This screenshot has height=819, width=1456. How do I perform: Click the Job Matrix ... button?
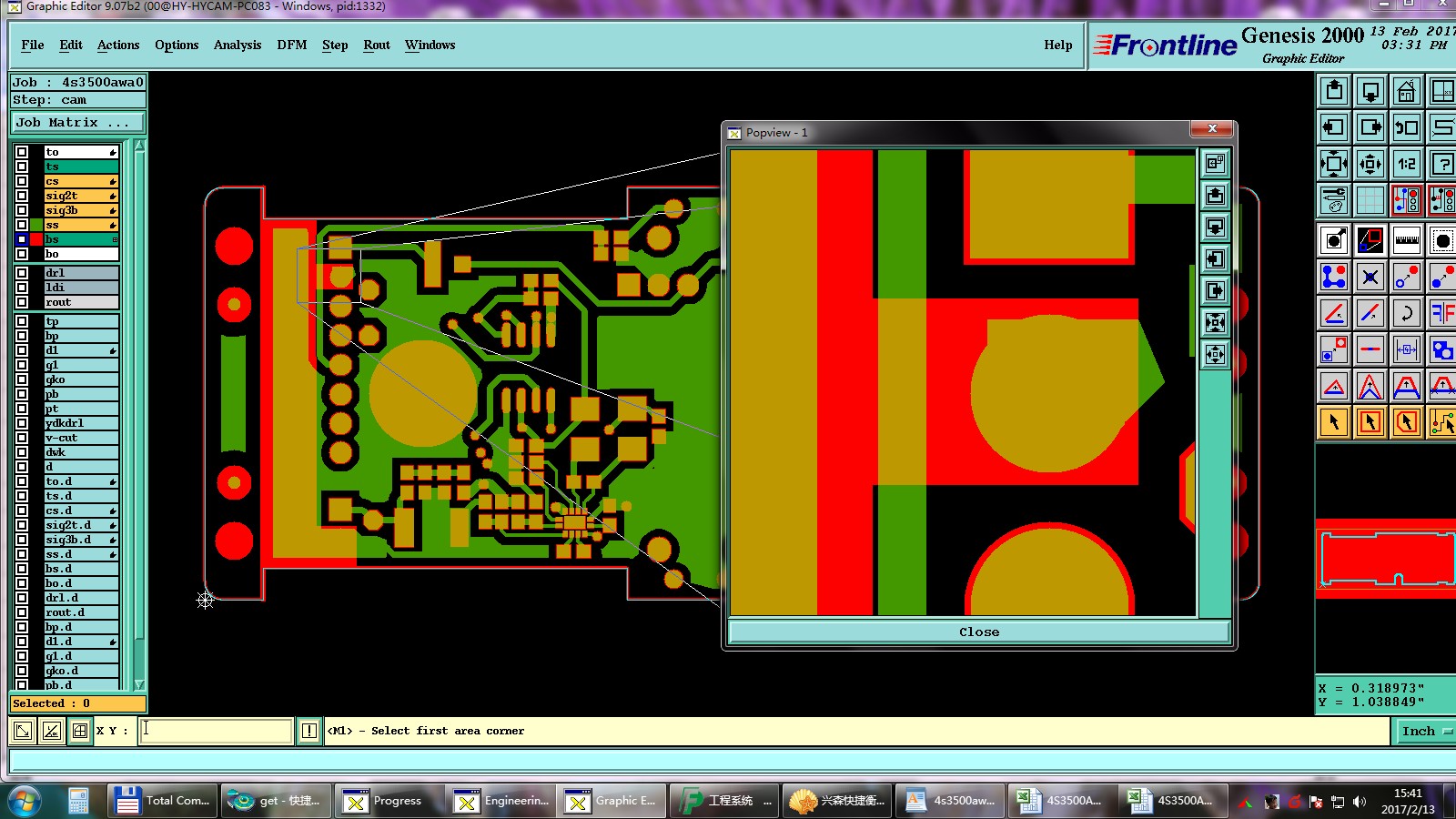(x=77, y=122)
